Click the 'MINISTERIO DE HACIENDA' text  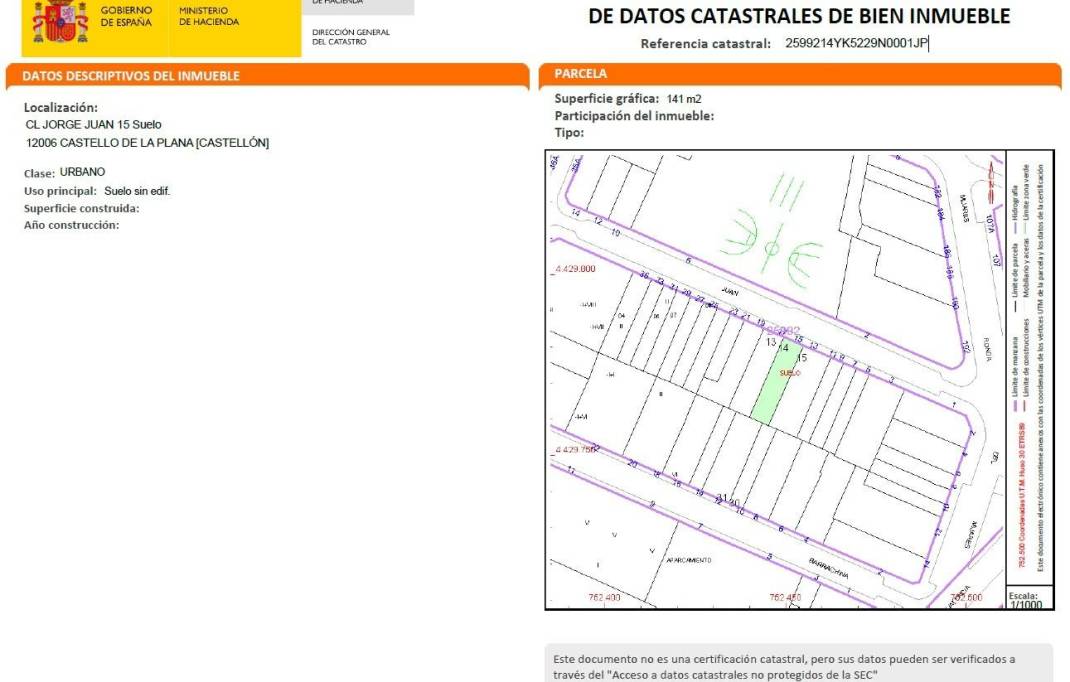tap(209, 16)
